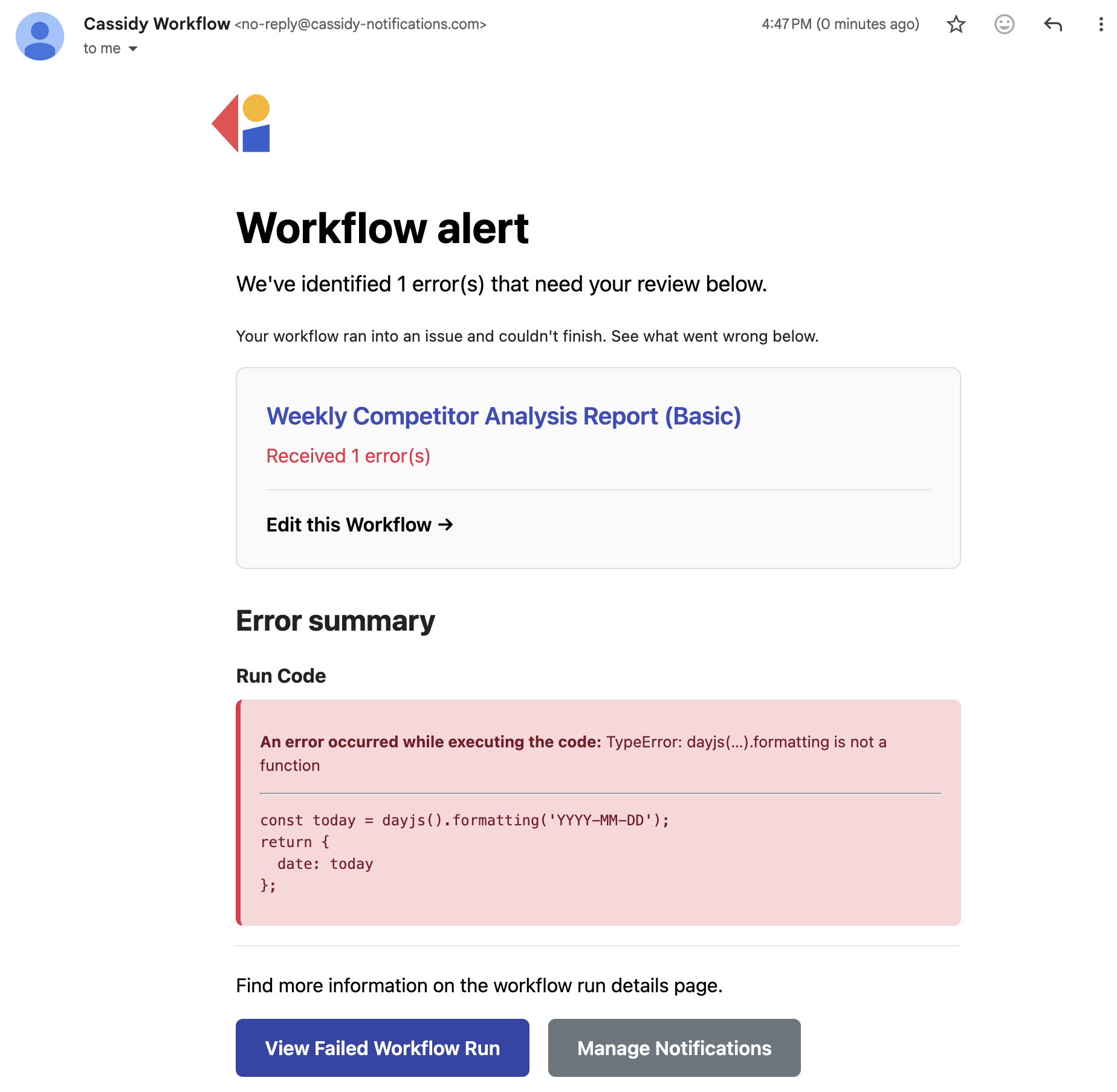Image resolution: width=1117 pixels, height=1092 pixels.
Task: Select the sender name Cassidy Workflow
Action: (156, 24)
